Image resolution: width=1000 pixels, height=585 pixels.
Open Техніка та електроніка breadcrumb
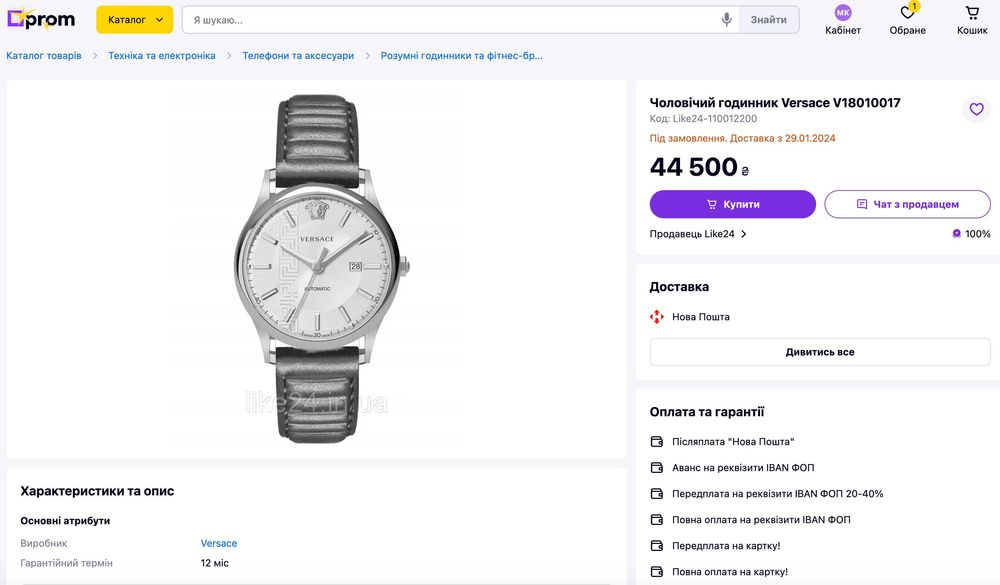point(162,56)
